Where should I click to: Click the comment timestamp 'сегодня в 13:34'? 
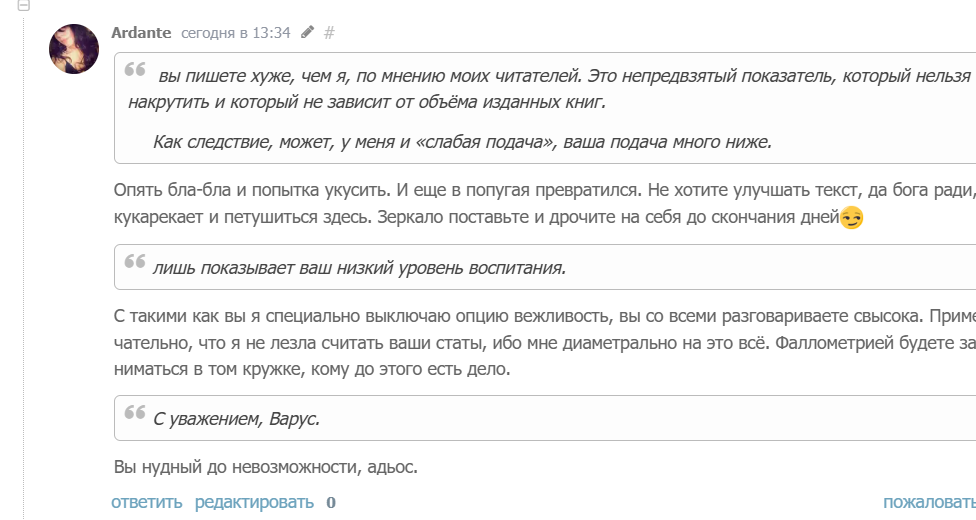pyautogui.click(x=236, y=33)
